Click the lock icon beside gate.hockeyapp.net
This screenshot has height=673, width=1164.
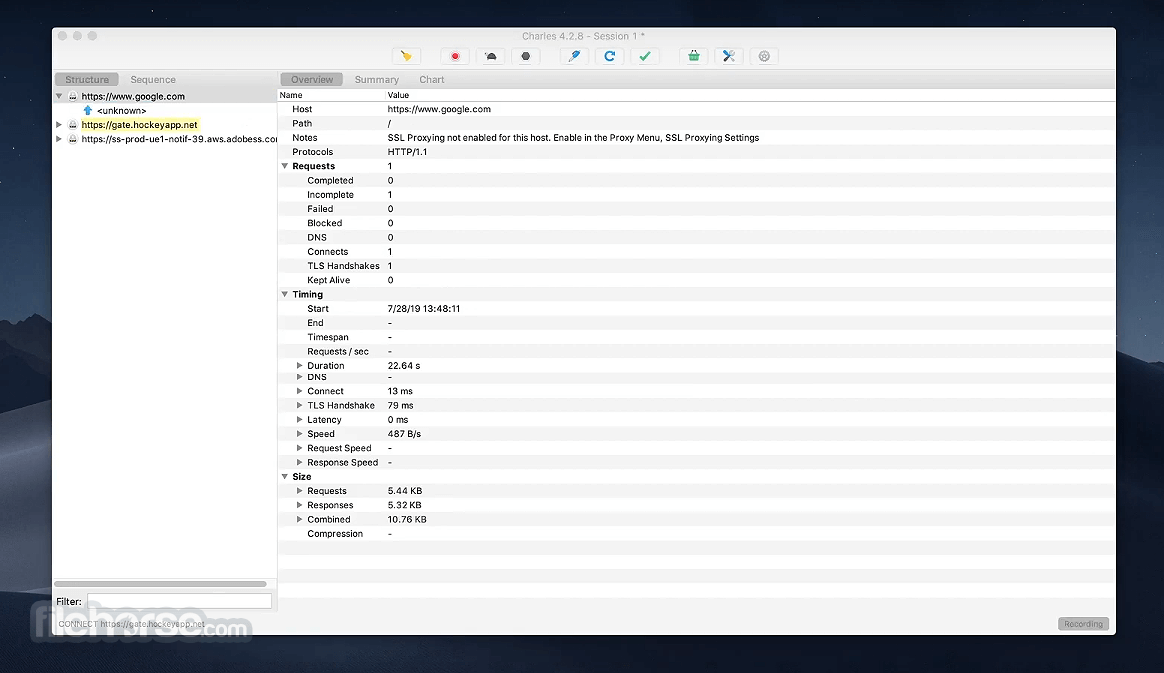click(73, 125)
